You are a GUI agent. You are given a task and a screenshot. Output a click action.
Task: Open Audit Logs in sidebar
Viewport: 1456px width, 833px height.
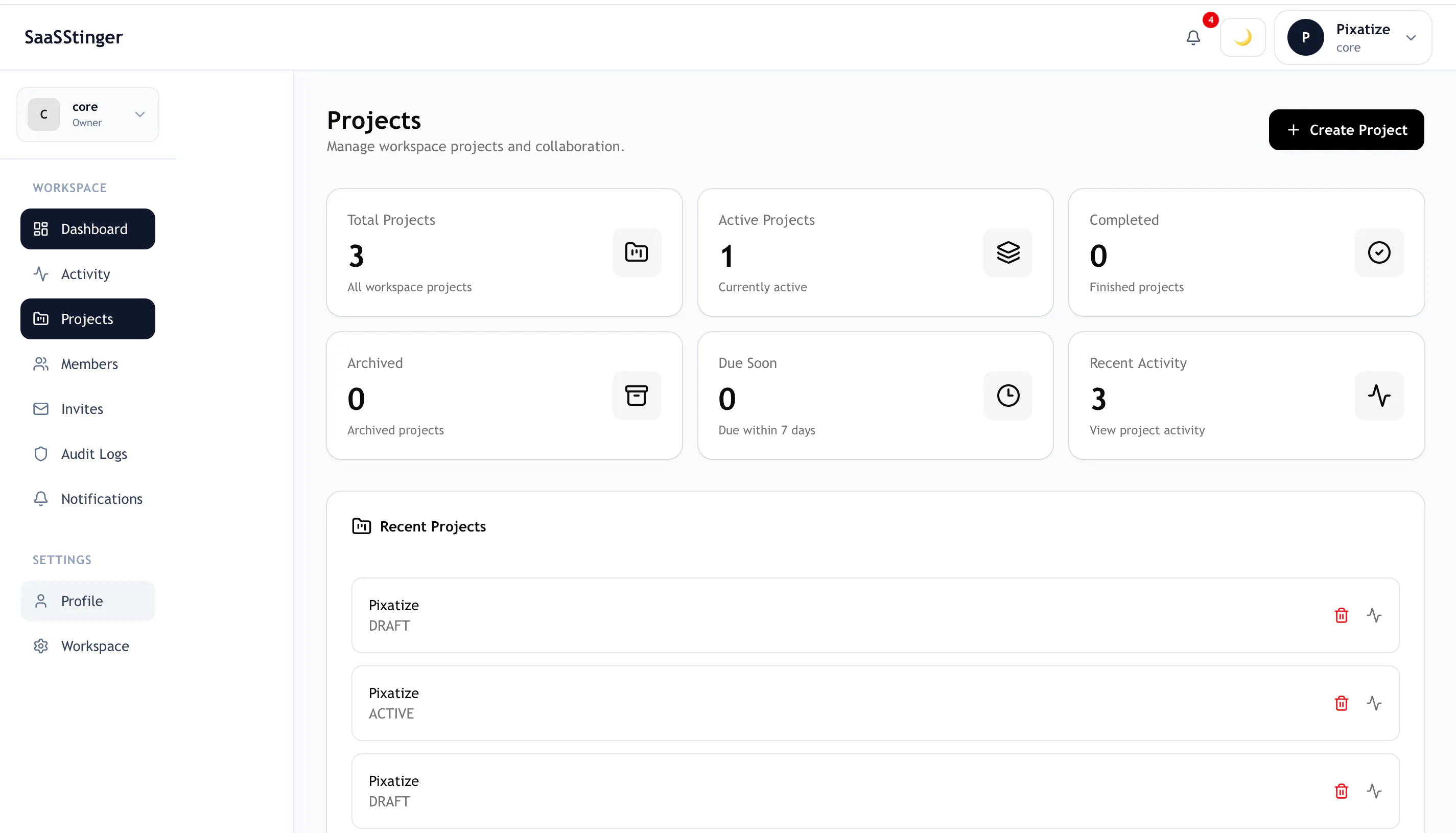point(87,454)
